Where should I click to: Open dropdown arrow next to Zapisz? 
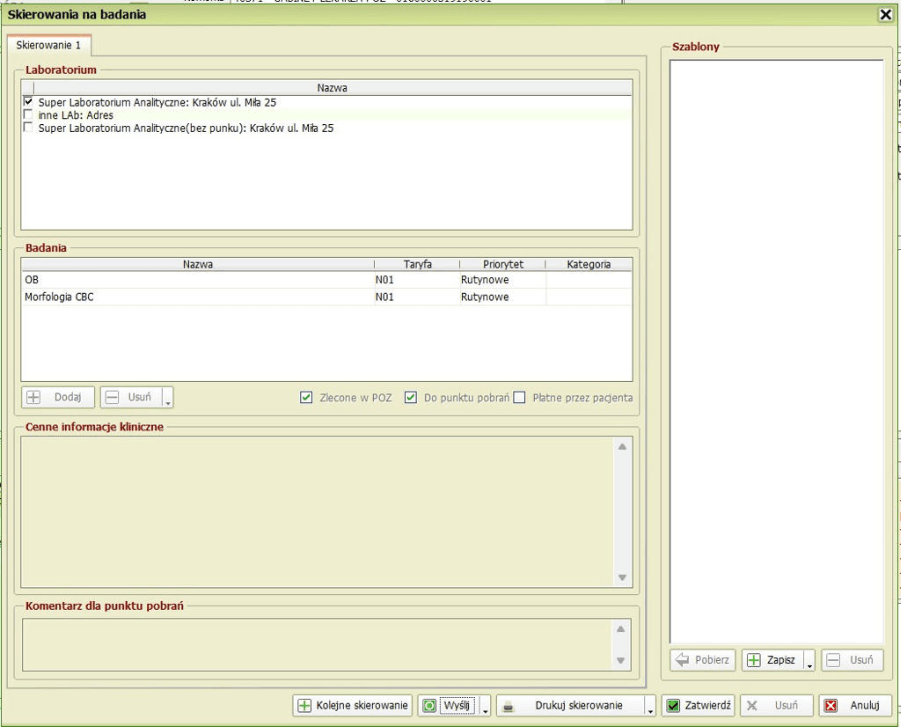pyautogui.click(x=810, y=660)
